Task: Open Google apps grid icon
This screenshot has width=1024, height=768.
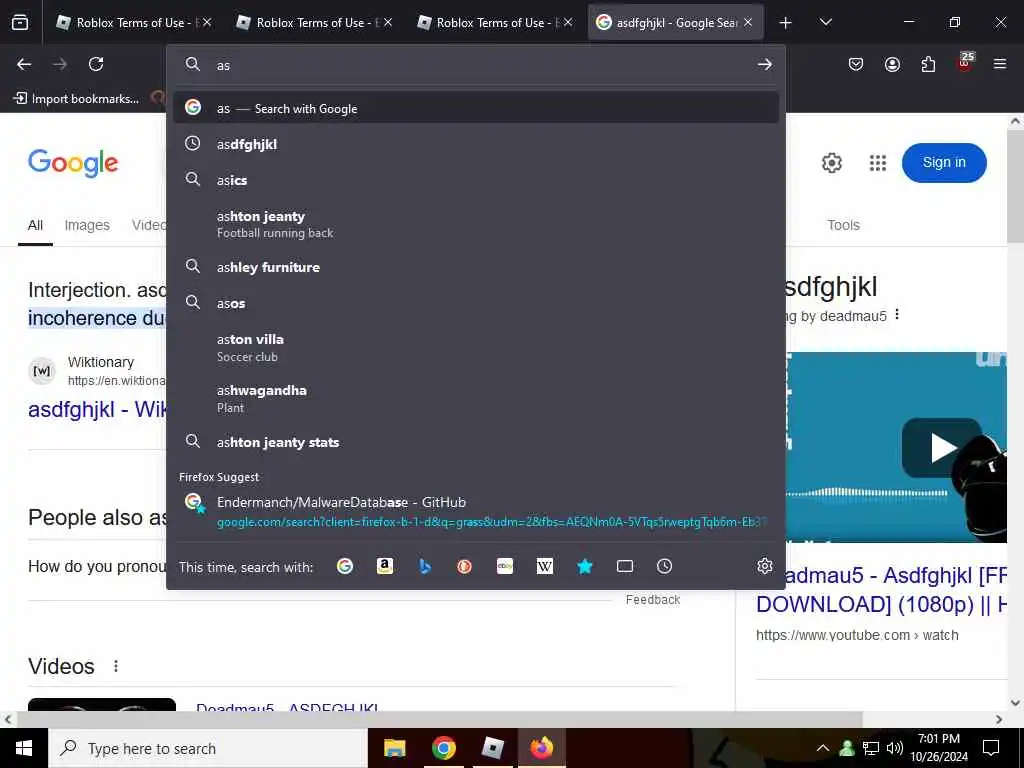Action: [x=878, y=163]
